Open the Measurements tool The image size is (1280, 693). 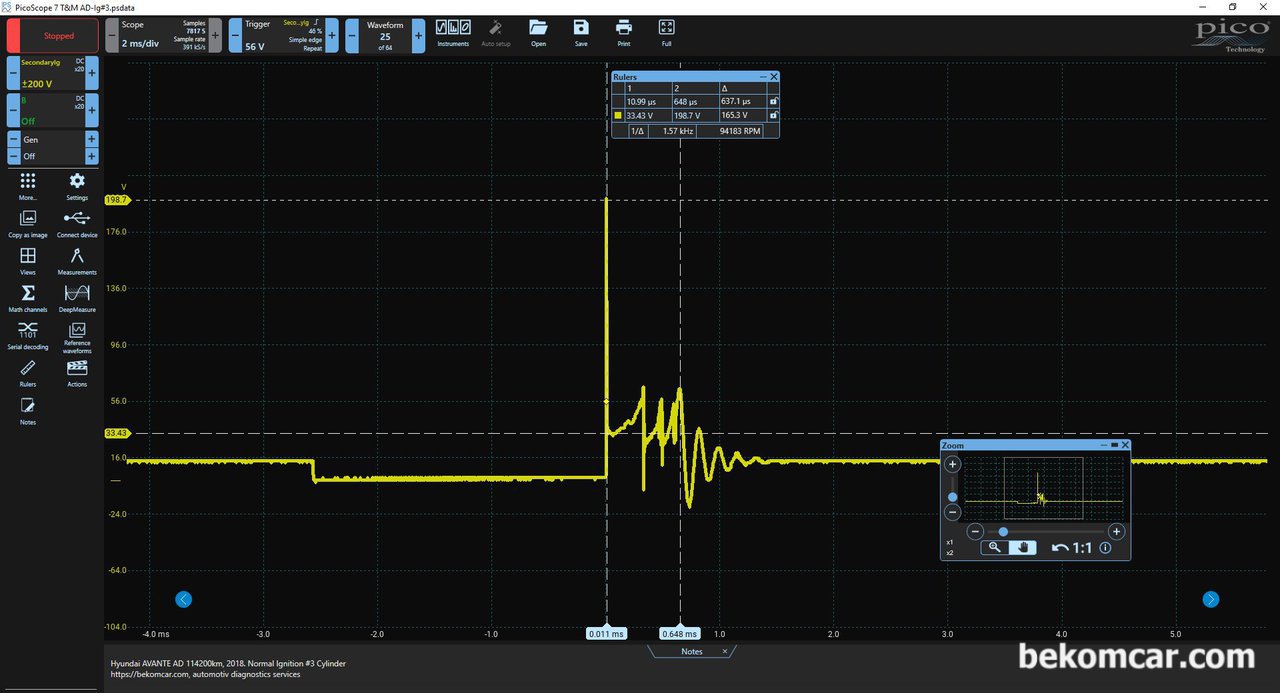(77, 261)
